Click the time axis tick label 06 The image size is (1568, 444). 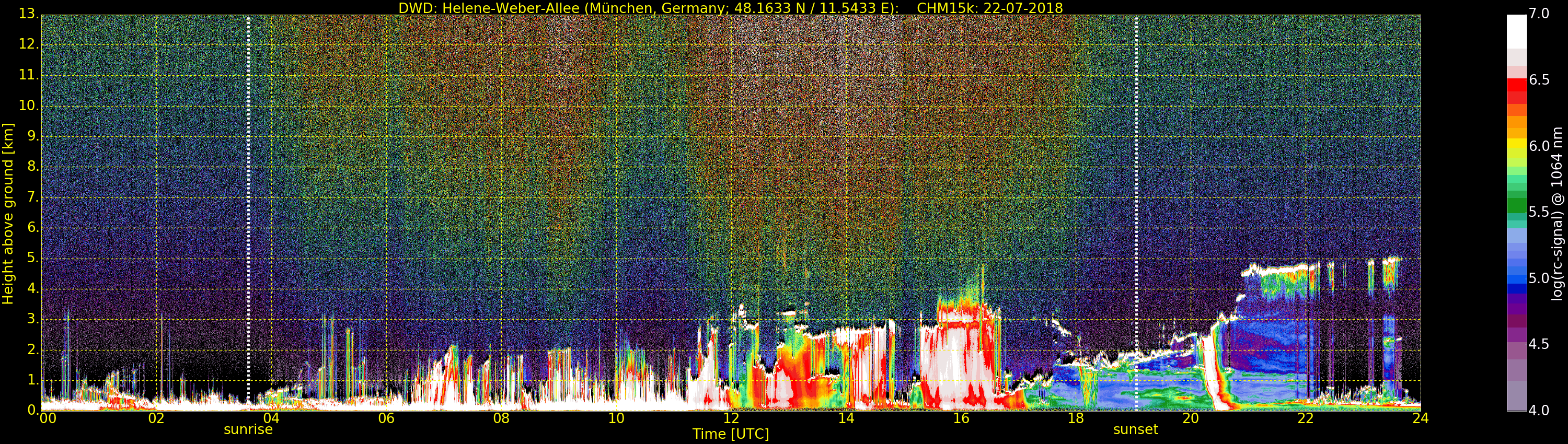tap(386, 418)
